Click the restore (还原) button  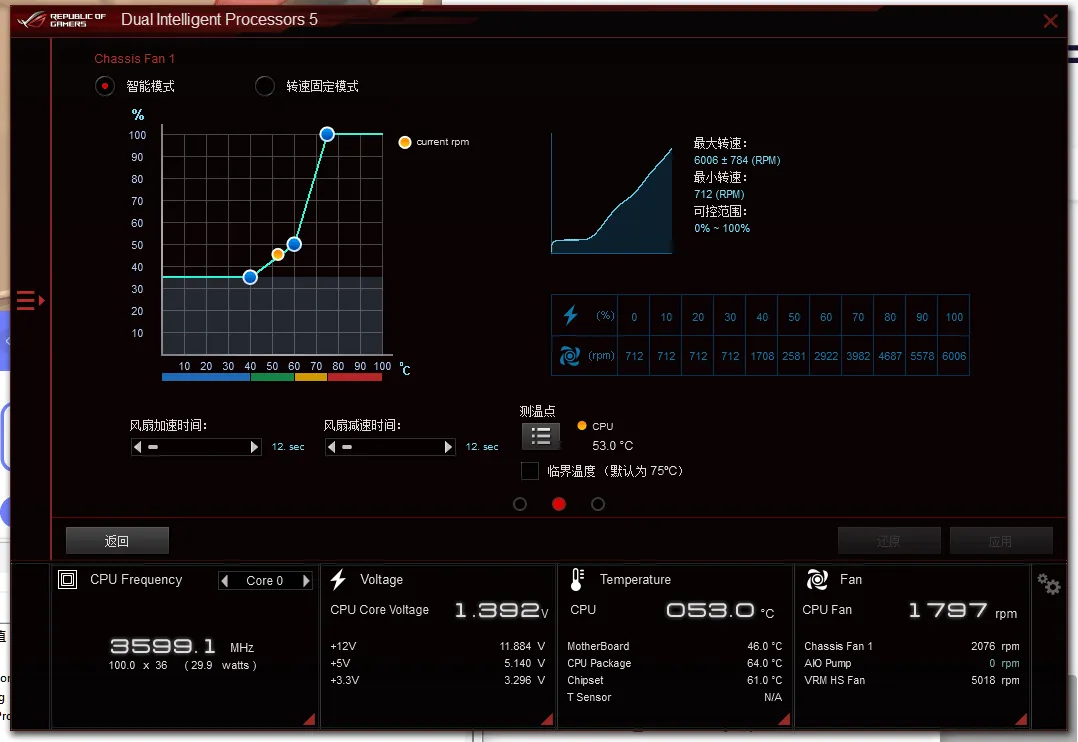pos(889,541)
